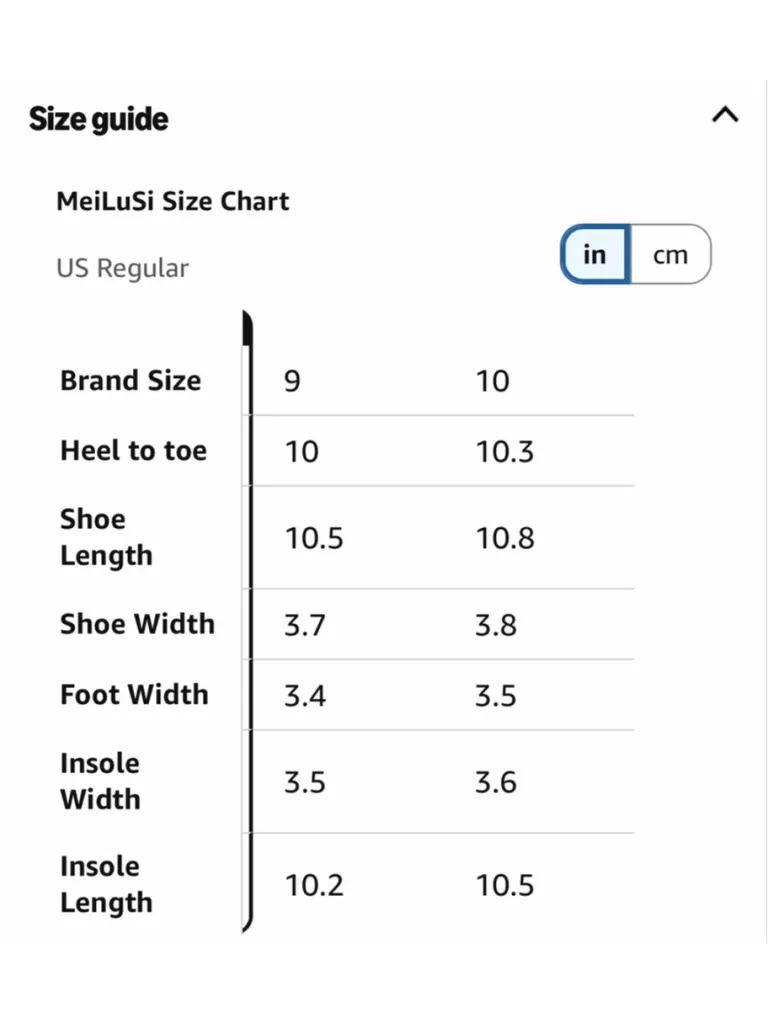
Task: Click the 10.3 heel to toe value
Action: coord(505,452)
